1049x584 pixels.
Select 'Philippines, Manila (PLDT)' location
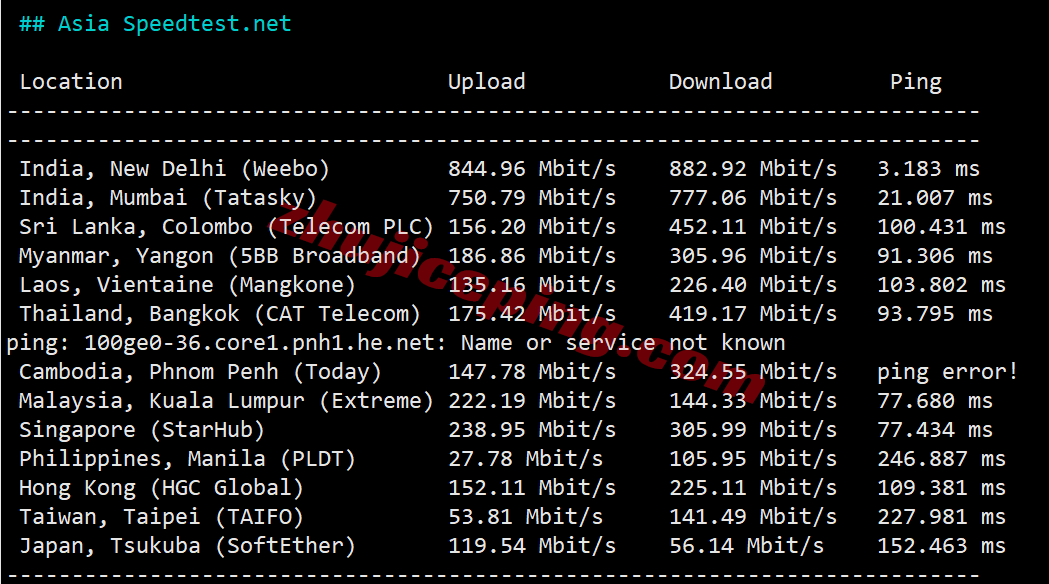(x=187, y=459)
